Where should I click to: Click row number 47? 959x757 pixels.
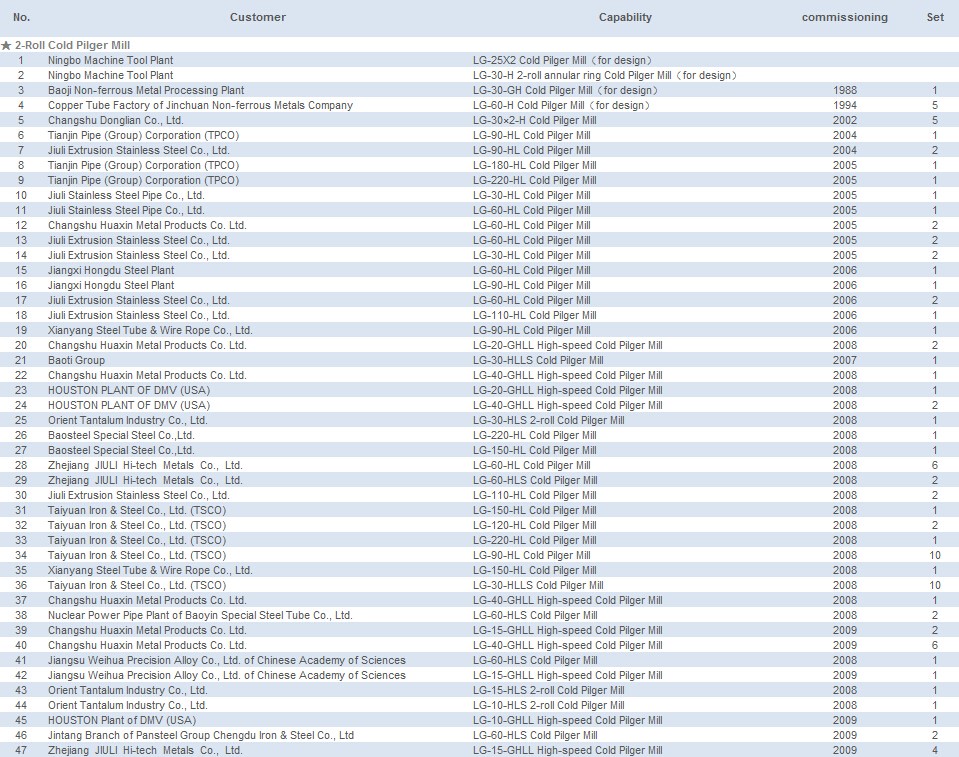point(21,750)
